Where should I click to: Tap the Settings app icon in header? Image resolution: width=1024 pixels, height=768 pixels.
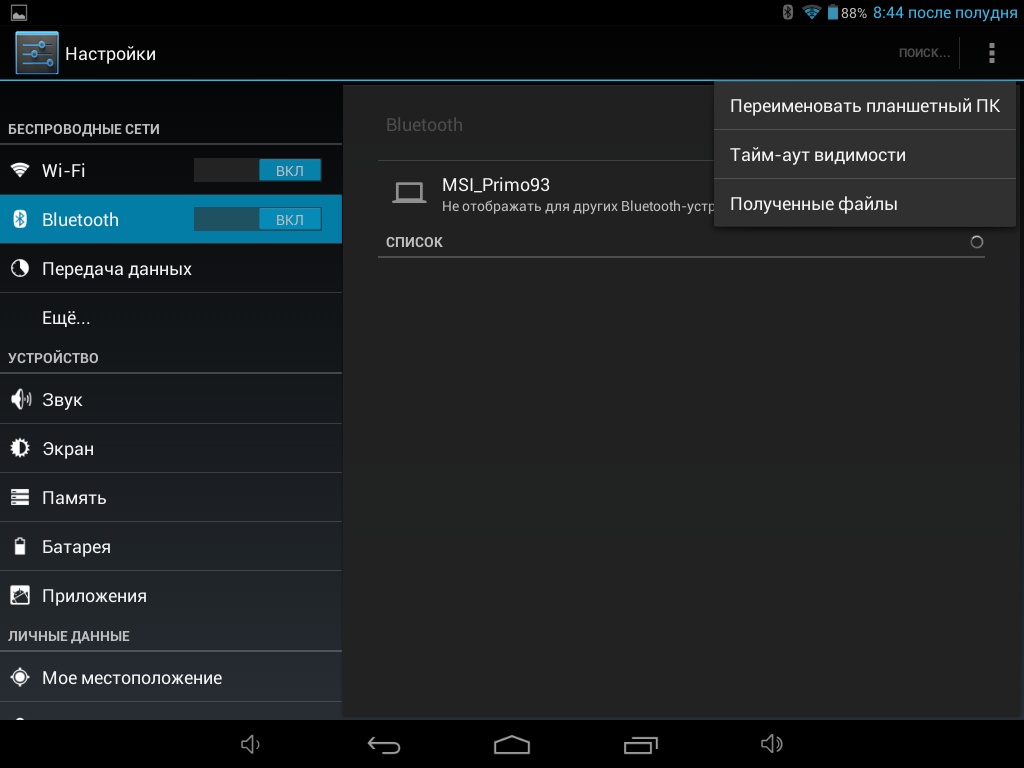(37, 53)
